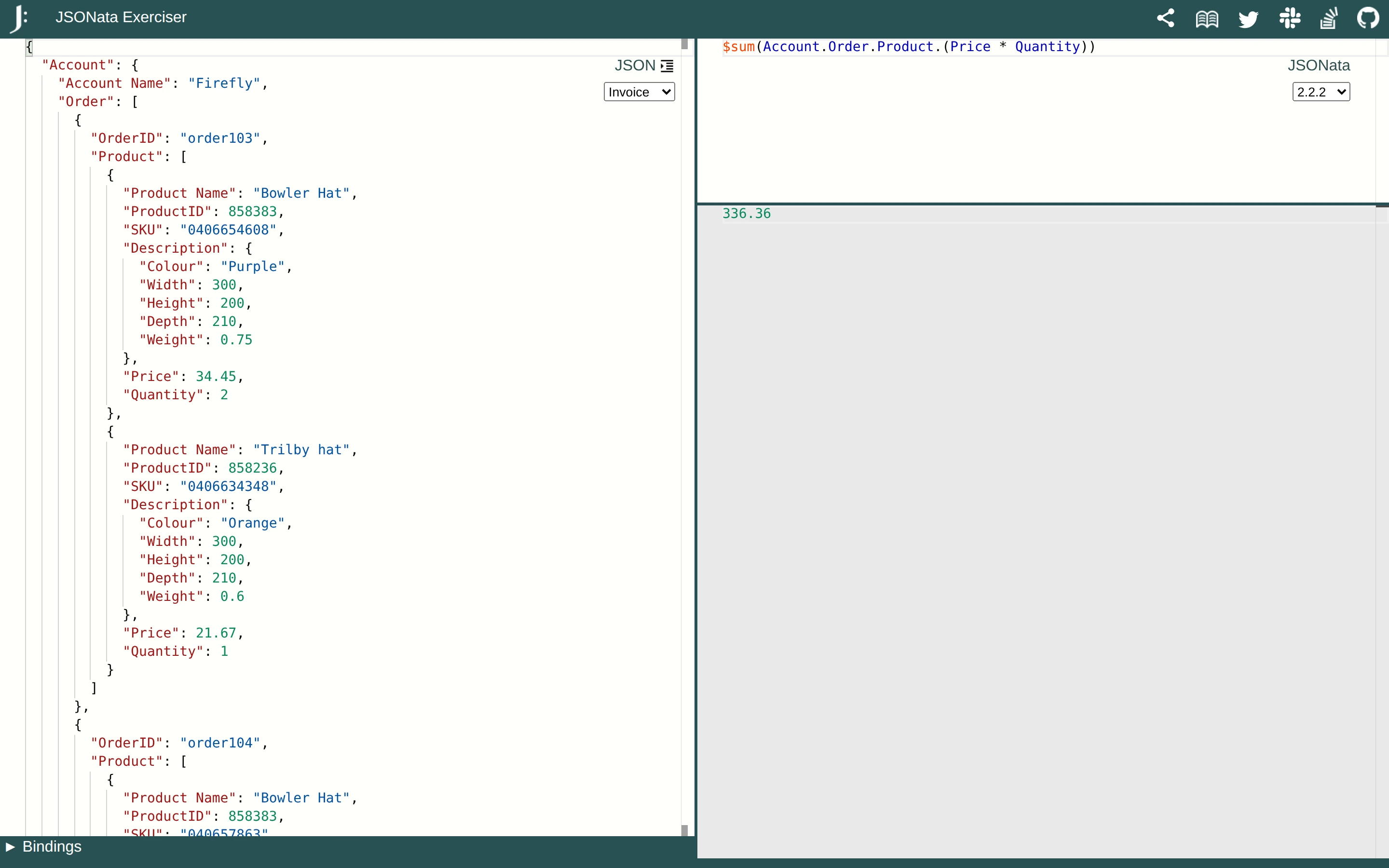Open the Stack Overflow icon
This screenshot has width=1389, height=868.
pos(1329,18)
